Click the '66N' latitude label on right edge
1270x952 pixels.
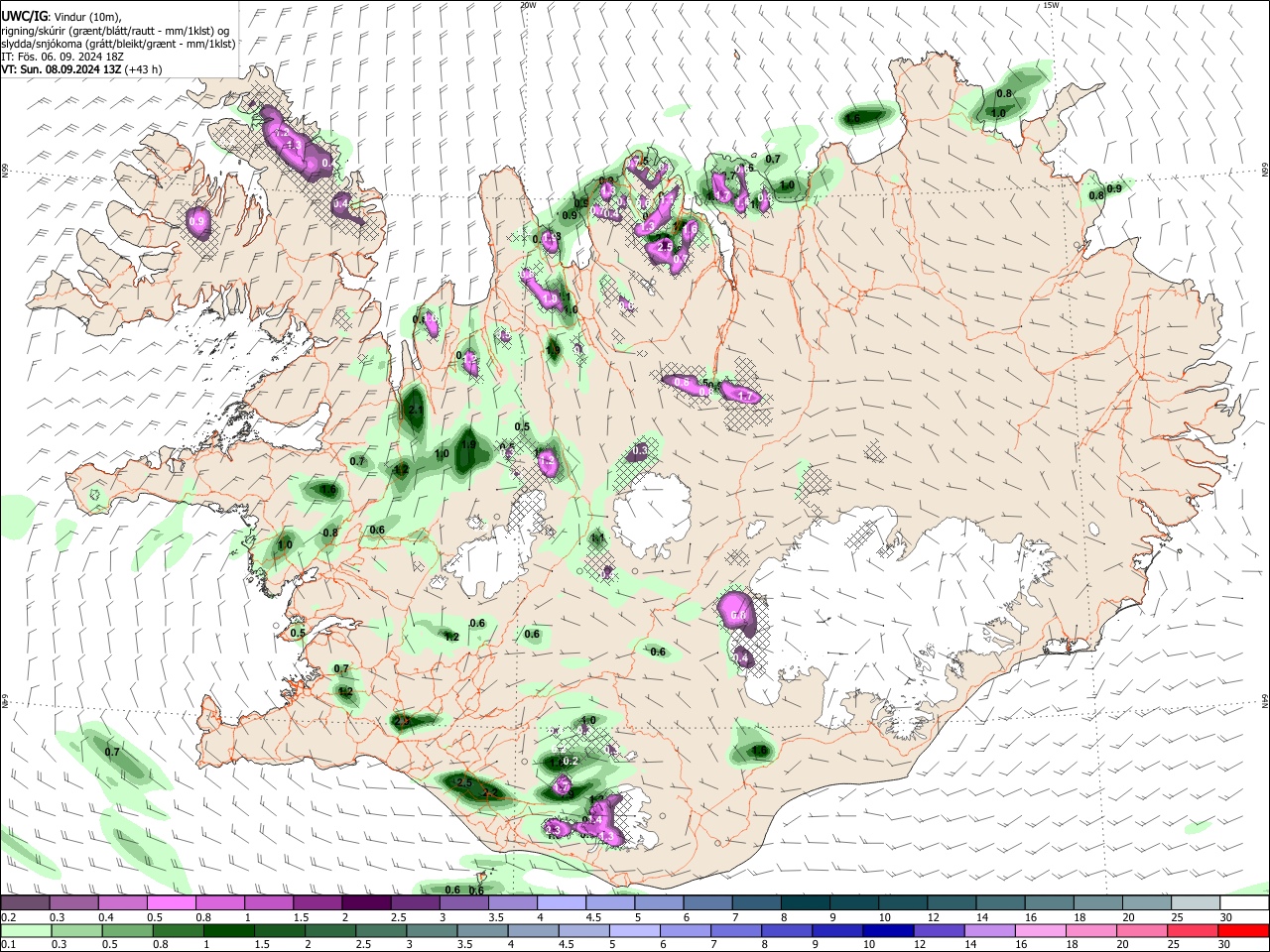[x=1265, y=171]
